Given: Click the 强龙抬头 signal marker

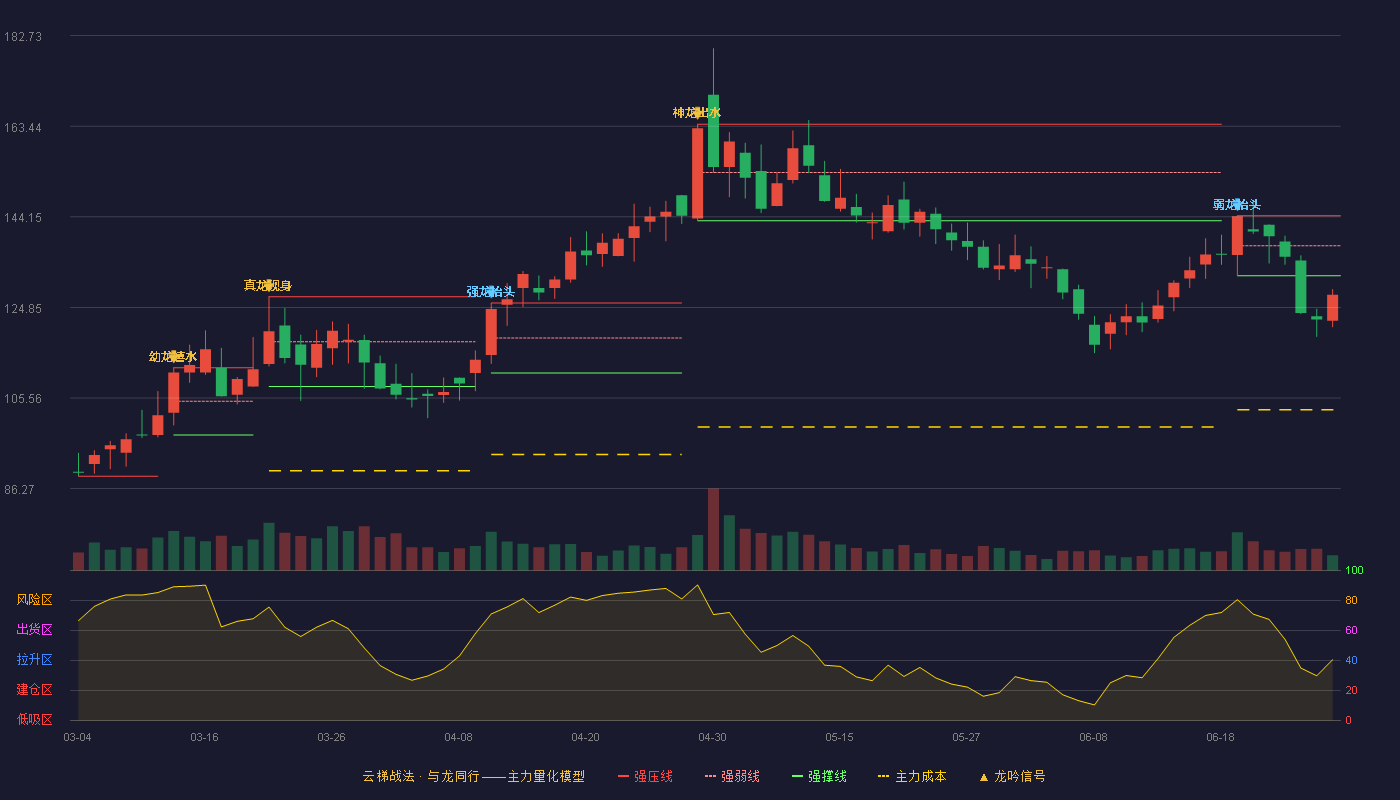Looking at the screenshot, I should (491, 292).
